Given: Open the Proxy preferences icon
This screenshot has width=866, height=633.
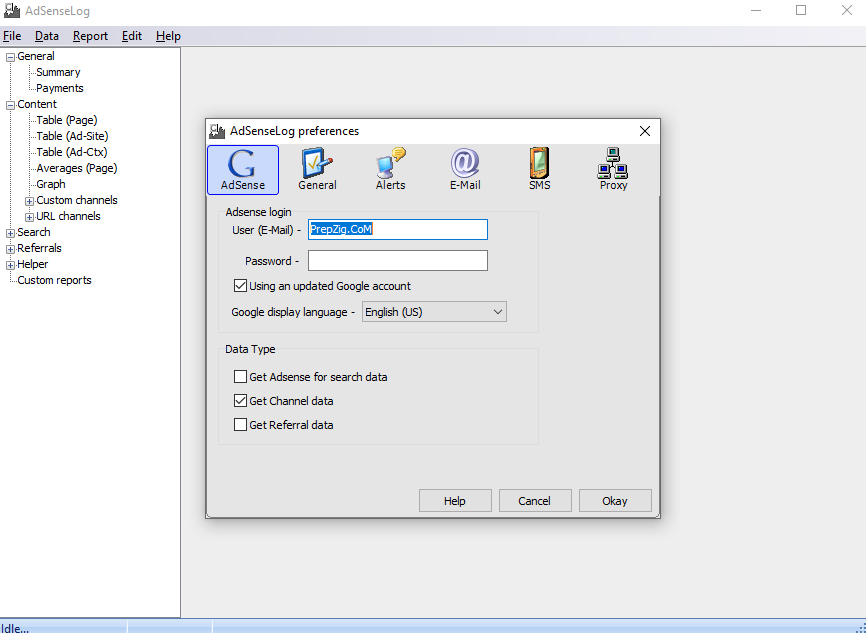Looking at the screenshot, I should pos(613,170).
